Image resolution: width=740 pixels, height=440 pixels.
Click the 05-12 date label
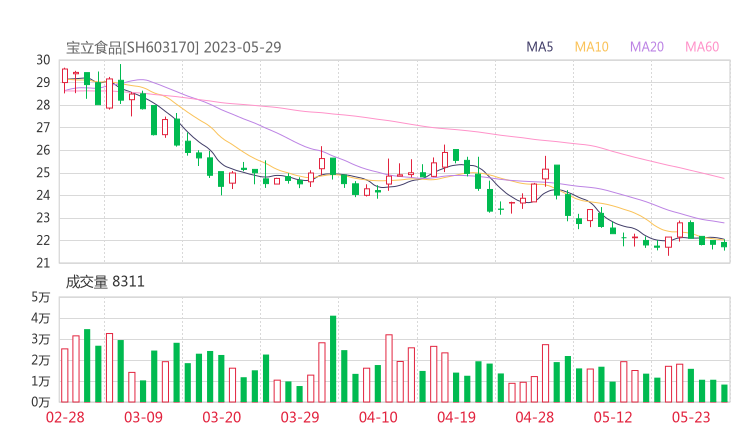click(x=613, y=417)
